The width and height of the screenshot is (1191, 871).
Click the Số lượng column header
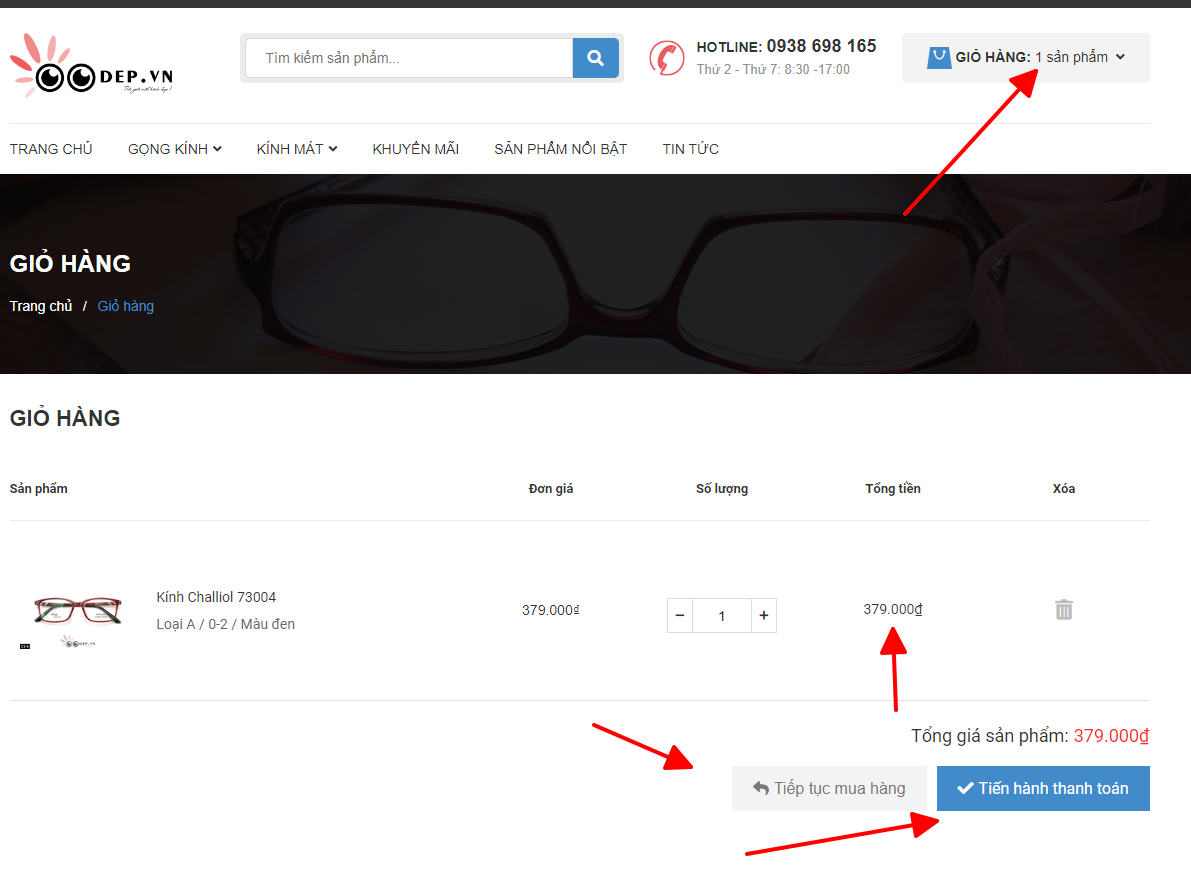(x=722, y=488)
